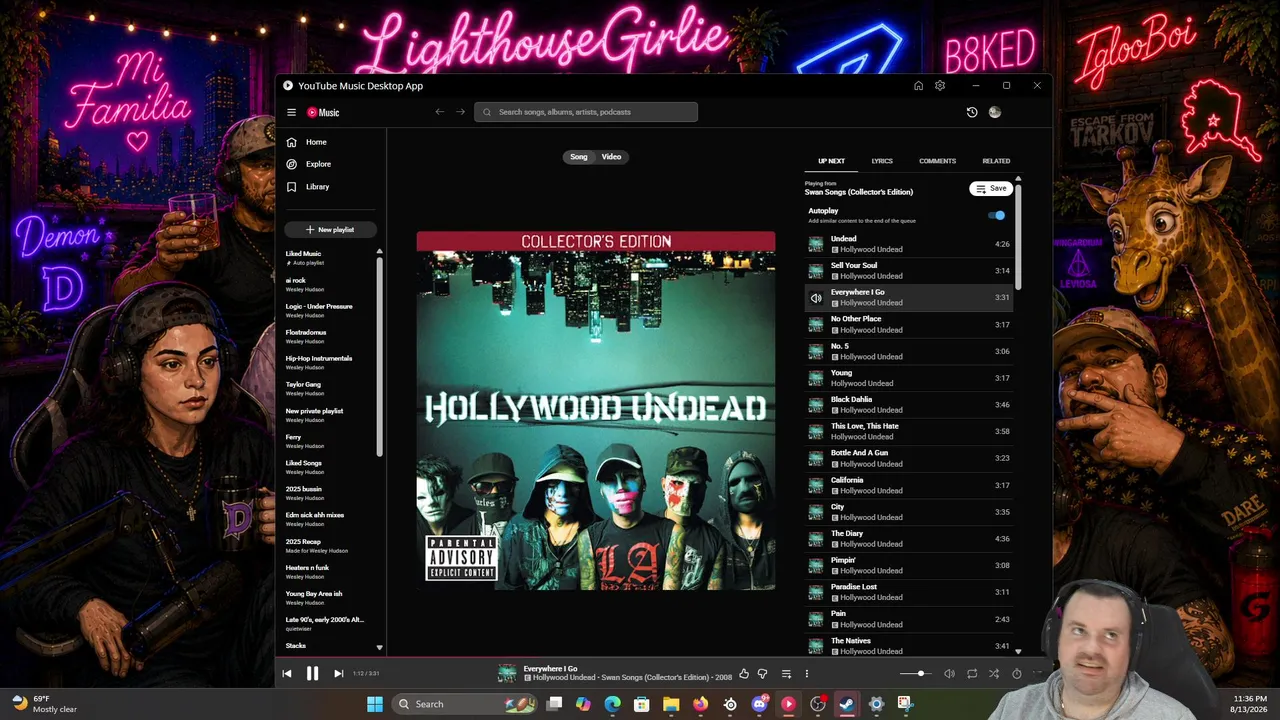This screenshot has width=1280, height=720.
Task: Open the account avatar menu
Action: point(994,112)
